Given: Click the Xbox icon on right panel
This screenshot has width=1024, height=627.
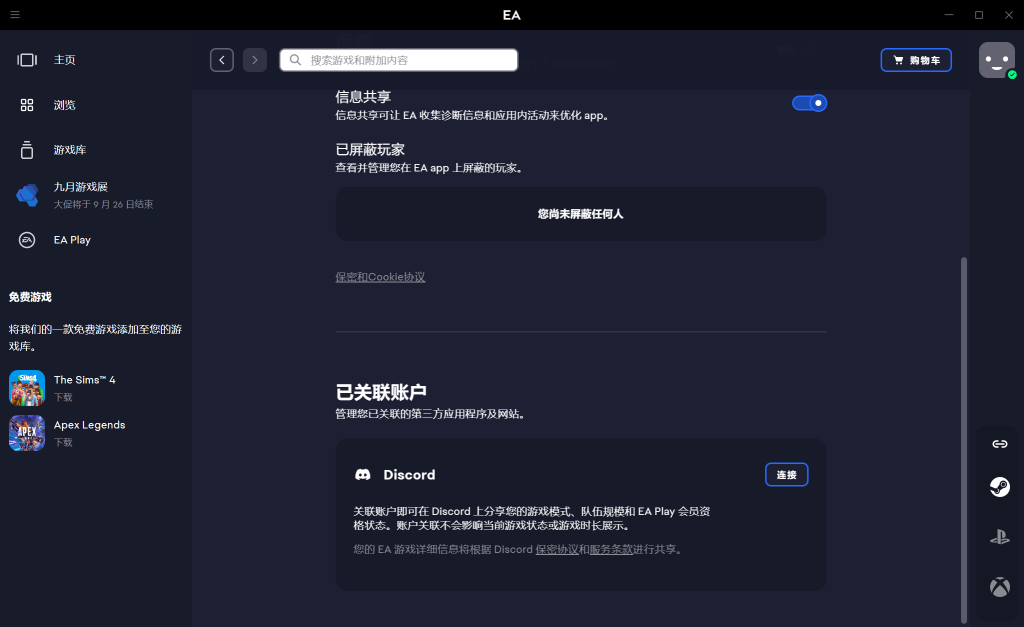Looking at the screenshot, I should coord(1000,587).
